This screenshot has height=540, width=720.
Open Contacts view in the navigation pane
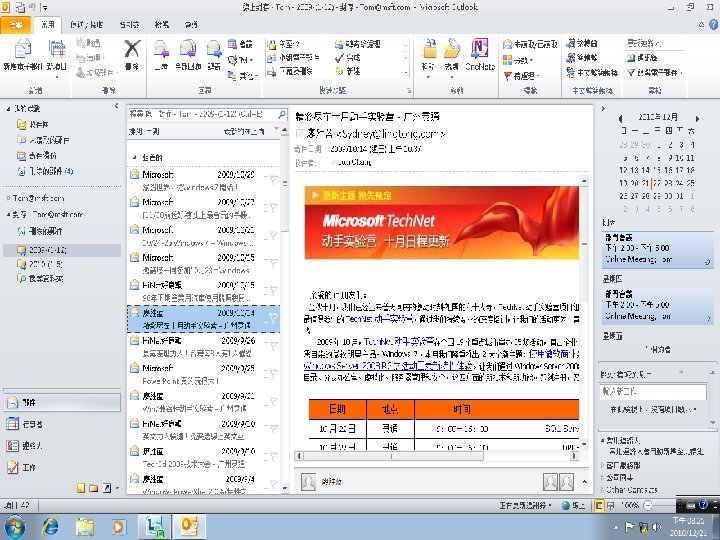coord(62,445)
